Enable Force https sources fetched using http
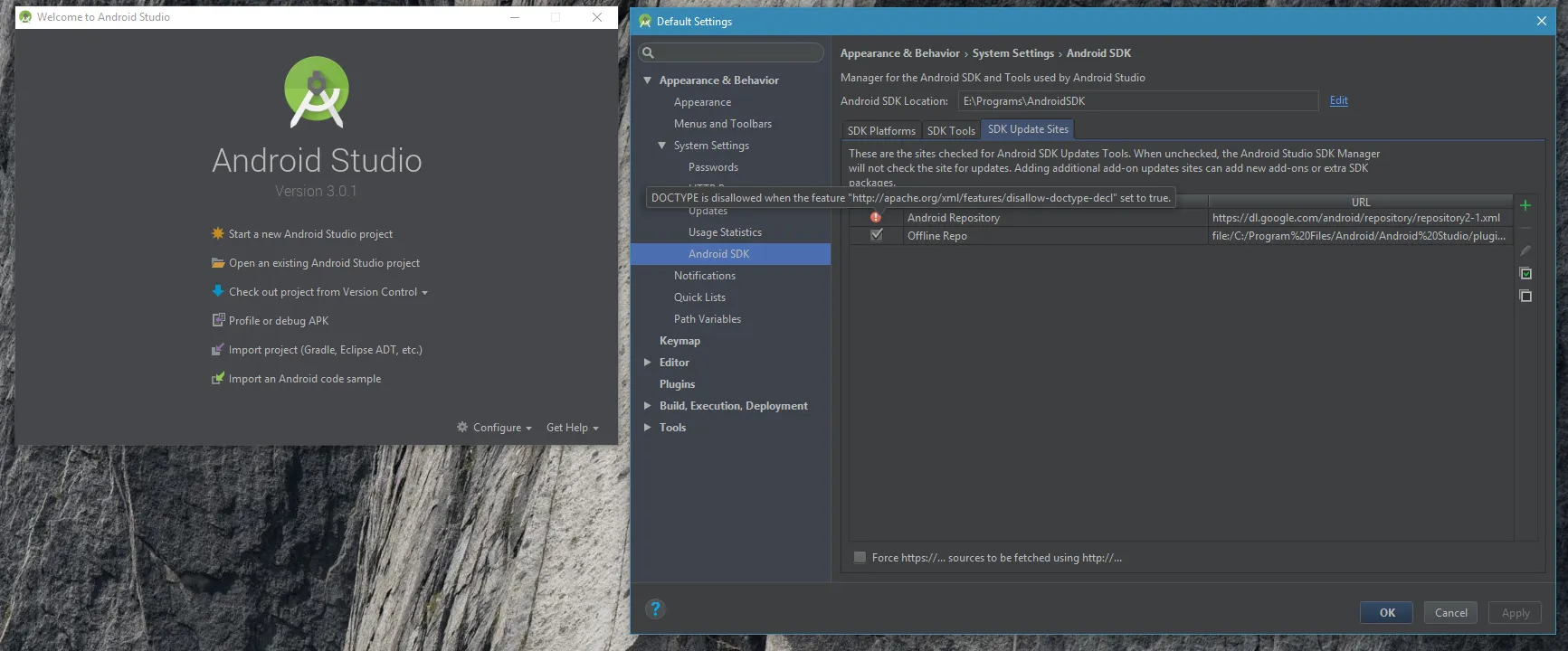The height and width of the screenshot is (651, 1568). [x=860, y=557]
